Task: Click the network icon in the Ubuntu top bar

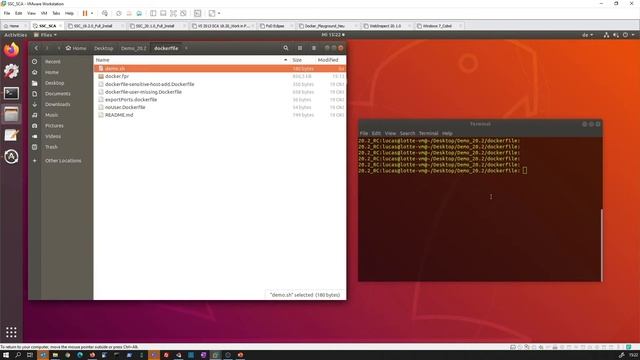Action: (607, 35)
